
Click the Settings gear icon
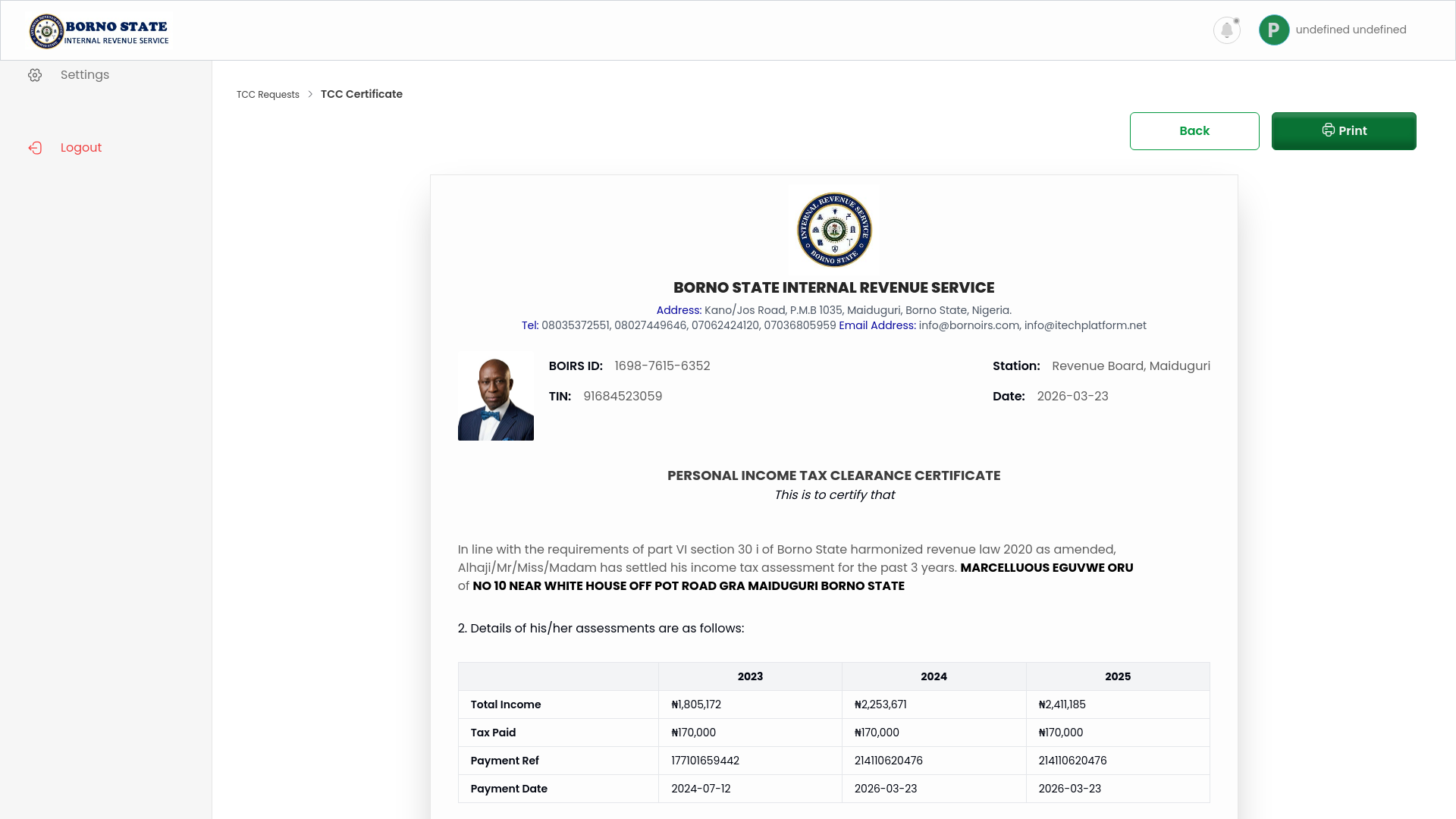coord(35,75)
